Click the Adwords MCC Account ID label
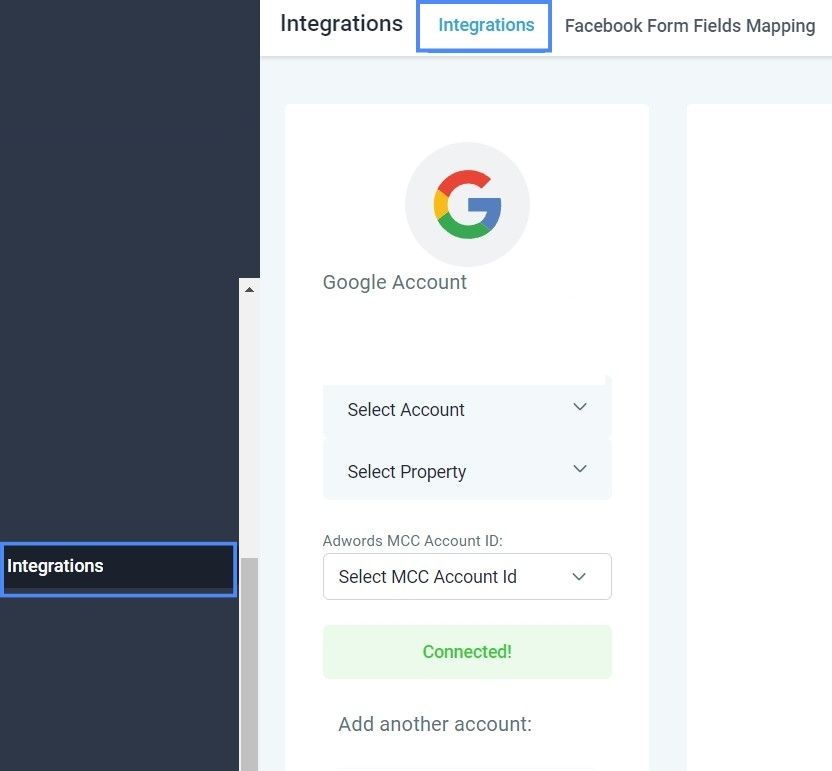Screen dimensions: 832x771 [x=412, y=541]
